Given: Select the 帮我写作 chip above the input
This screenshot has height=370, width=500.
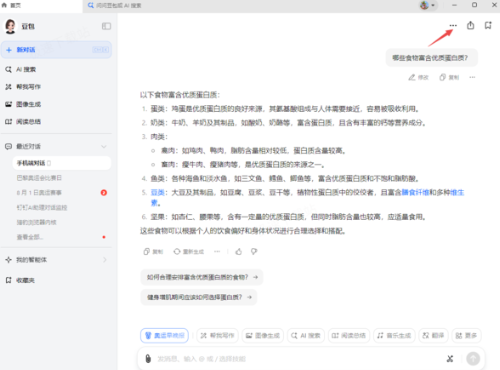Looking at the screenshot, I should 217,335.
